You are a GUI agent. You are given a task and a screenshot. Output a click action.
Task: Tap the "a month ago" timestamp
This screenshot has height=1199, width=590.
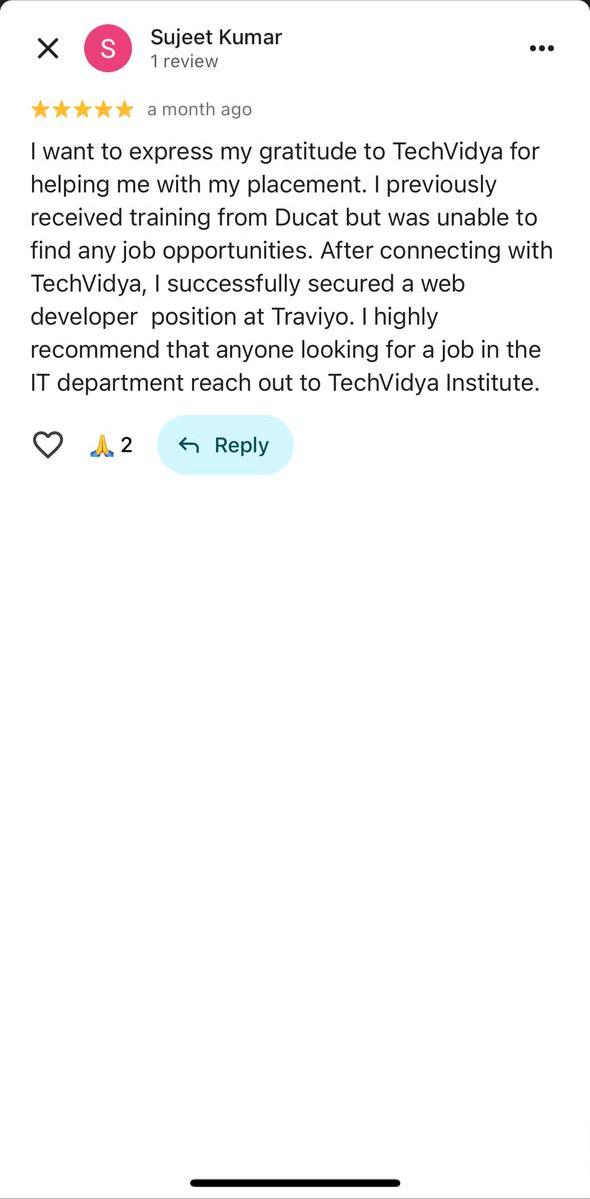pyautogui.click(x=199, y=110)
